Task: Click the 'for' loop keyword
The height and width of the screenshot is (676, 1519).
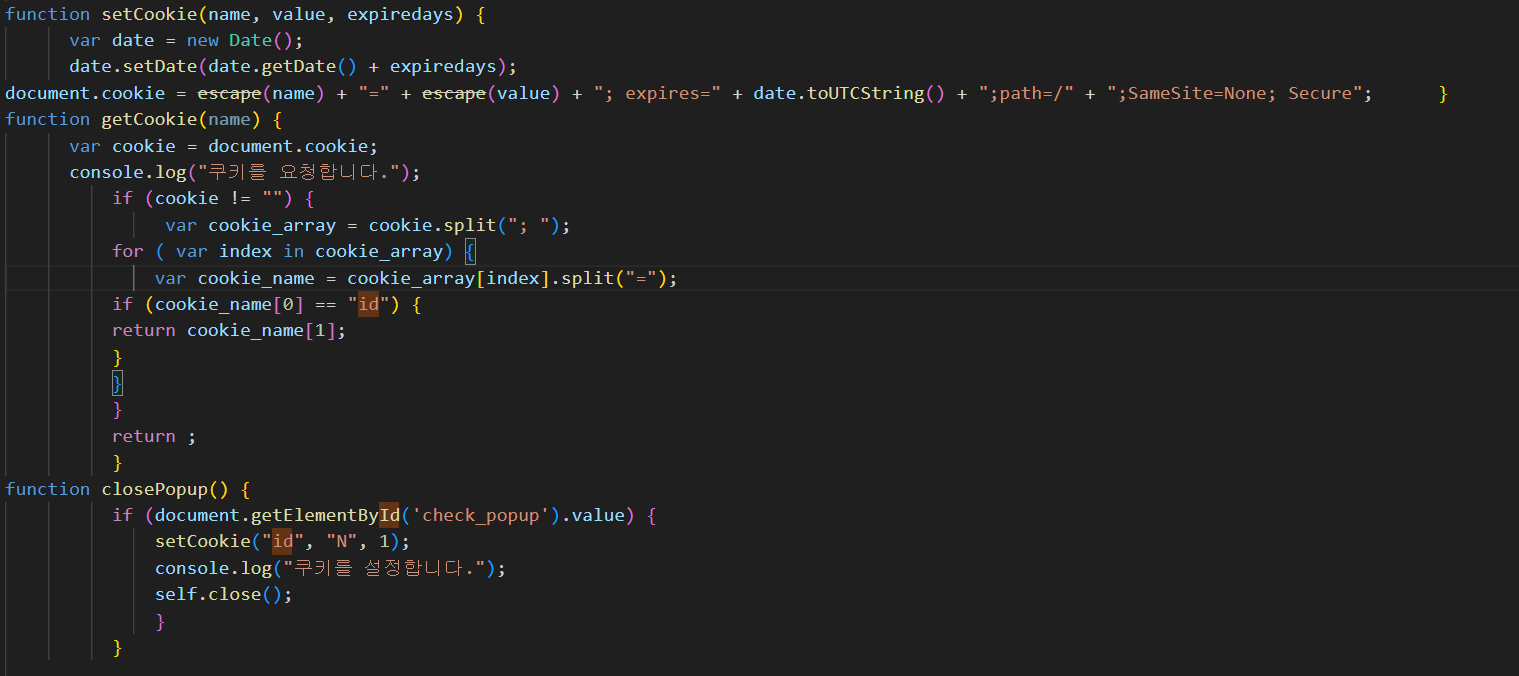Action: [x=128, y=251]
